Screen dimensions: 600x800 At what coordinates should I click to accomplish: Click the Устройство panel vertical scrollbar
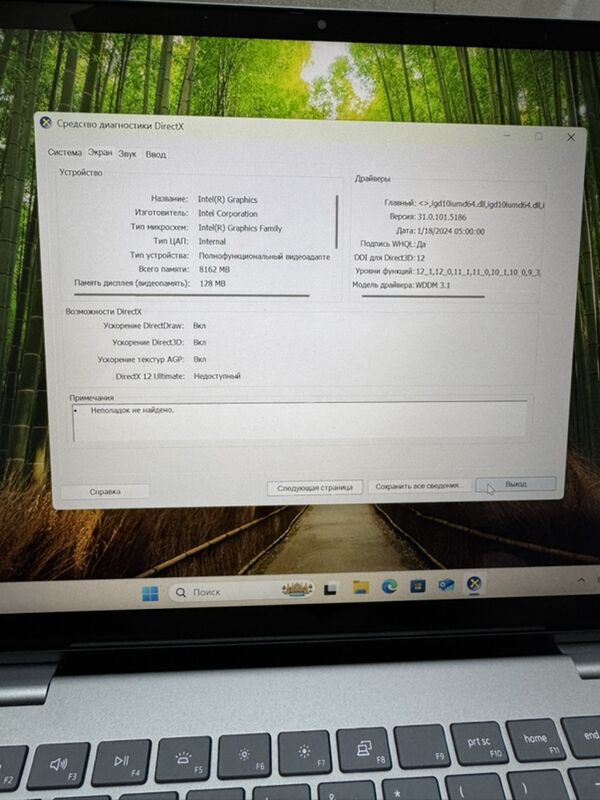tap(337, 222)
